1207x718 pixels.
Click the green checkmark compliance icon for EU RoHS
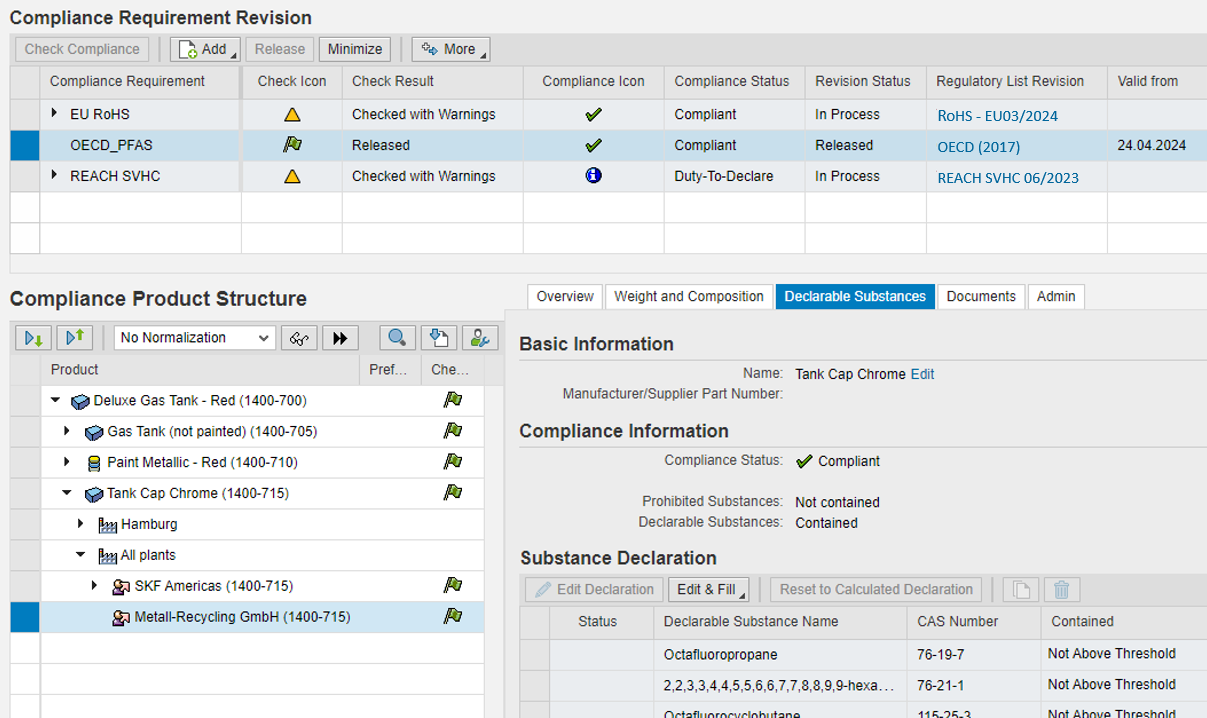point(593,114)
